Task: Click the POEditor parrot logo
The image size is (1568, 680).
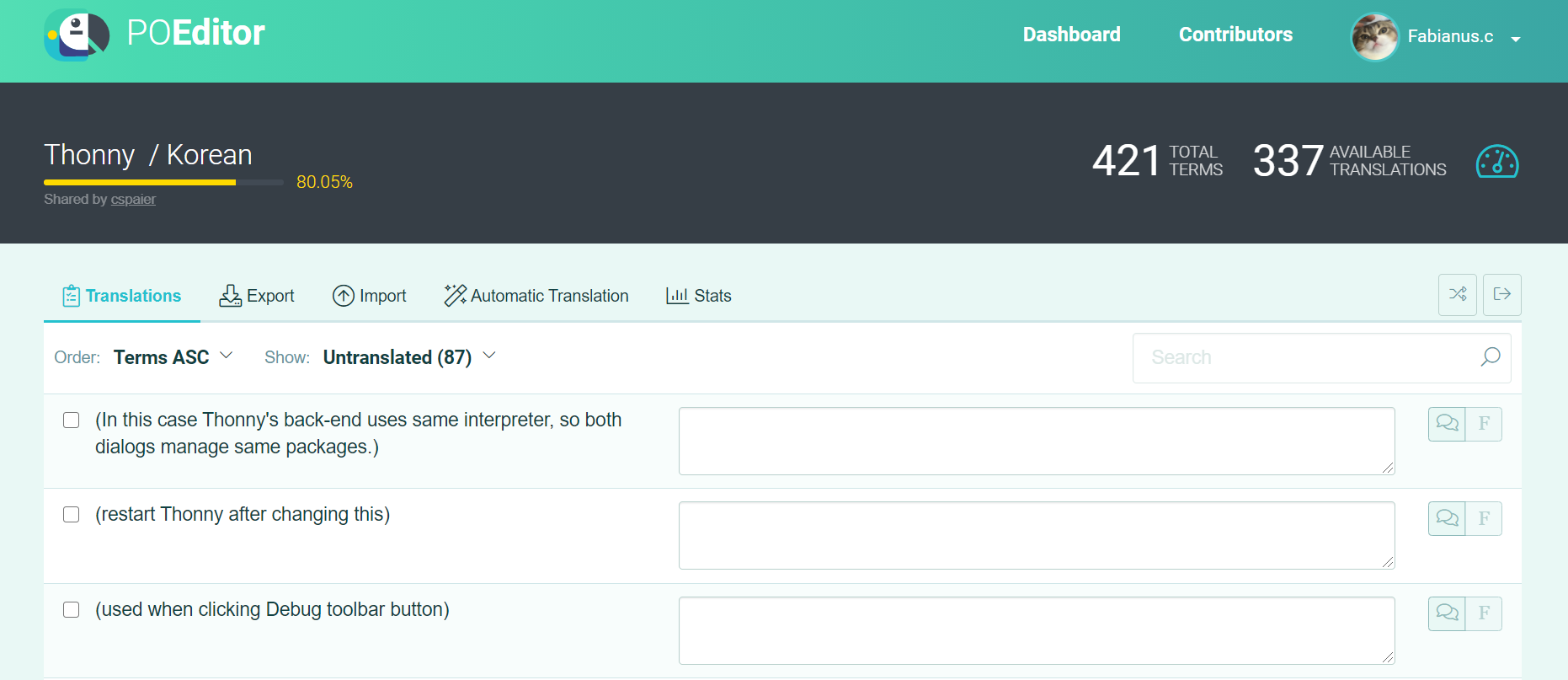Action: pyautogui.click(x=77, y=35)
